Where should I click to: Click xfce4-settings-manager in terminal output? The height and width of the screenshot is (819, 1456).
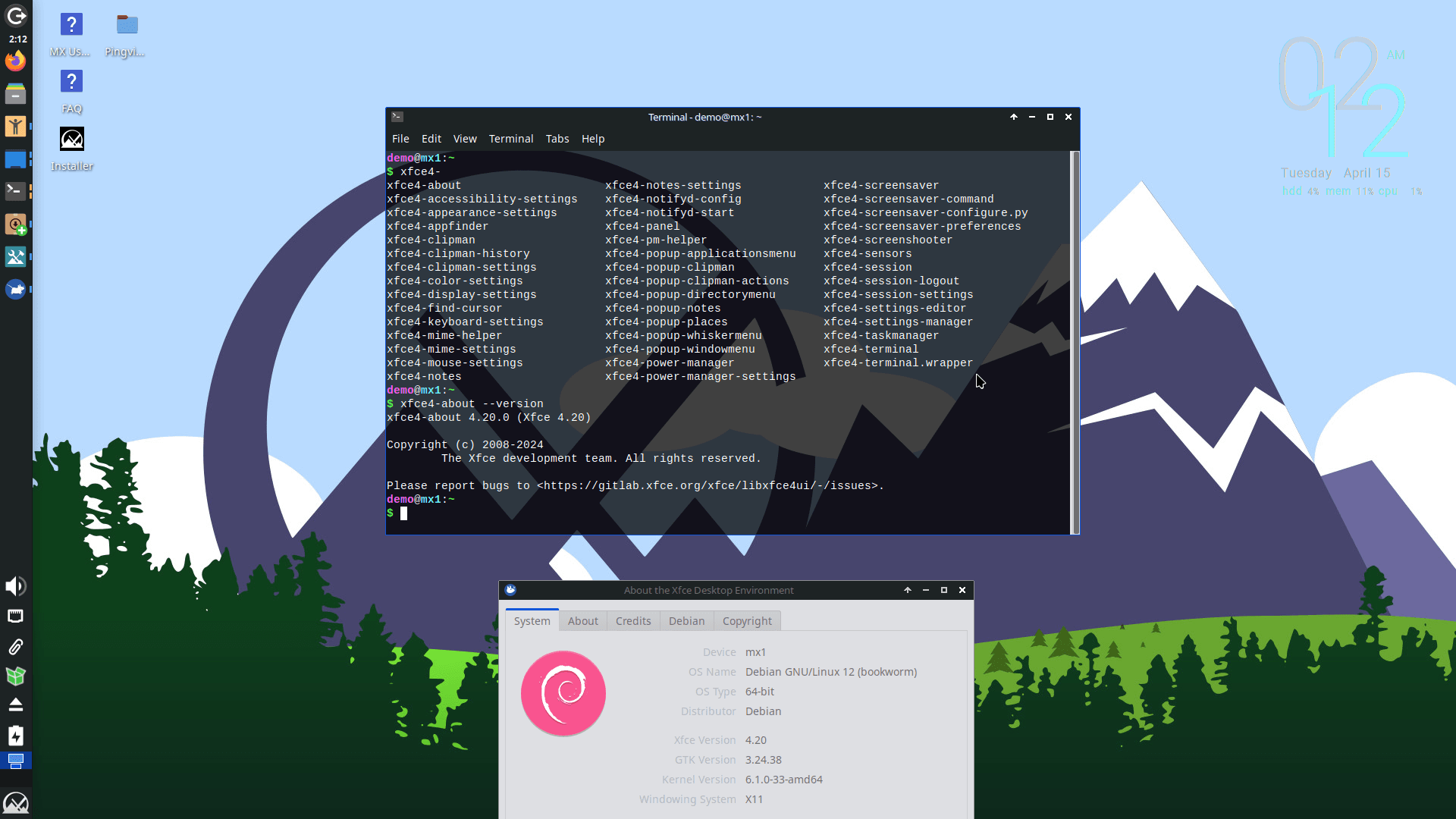pyautogui.click(x=899, y=322)
